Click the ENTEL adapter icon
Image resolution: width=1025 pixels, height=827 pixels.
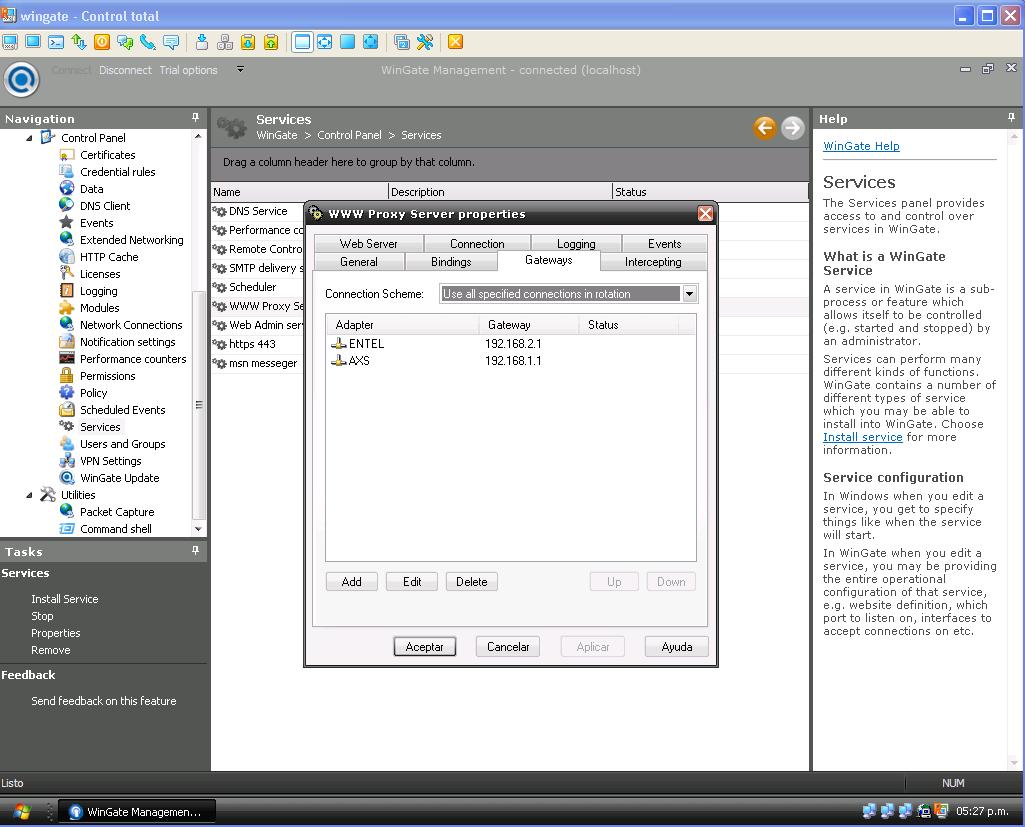[x=339, y=344]
